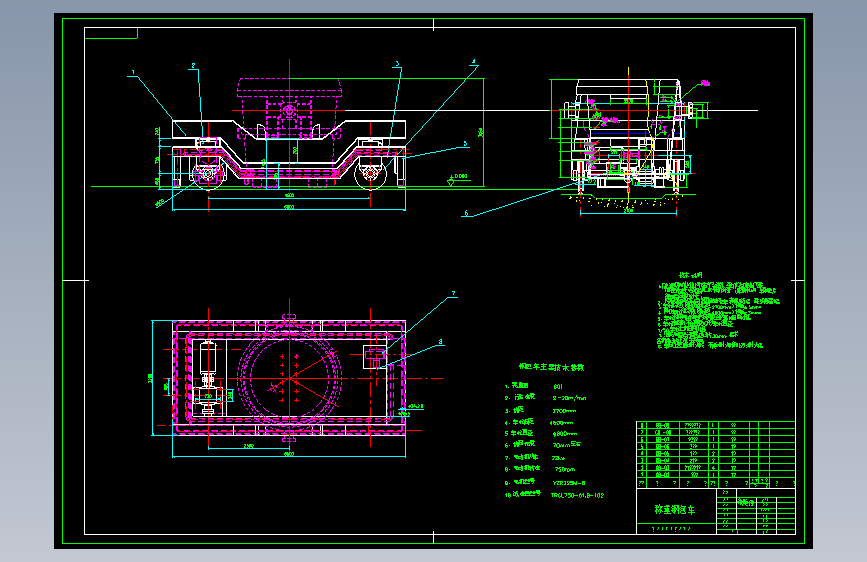Click the left wheel in the side view
The height and width of the screenshot is (562, 867).
pos(208,174)
